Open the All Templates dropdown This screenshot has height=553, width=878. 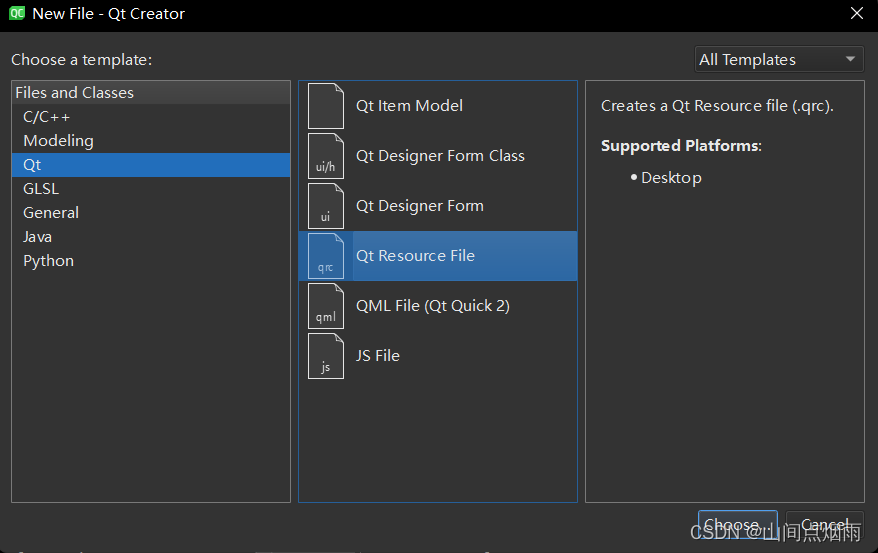pos(779,59)
